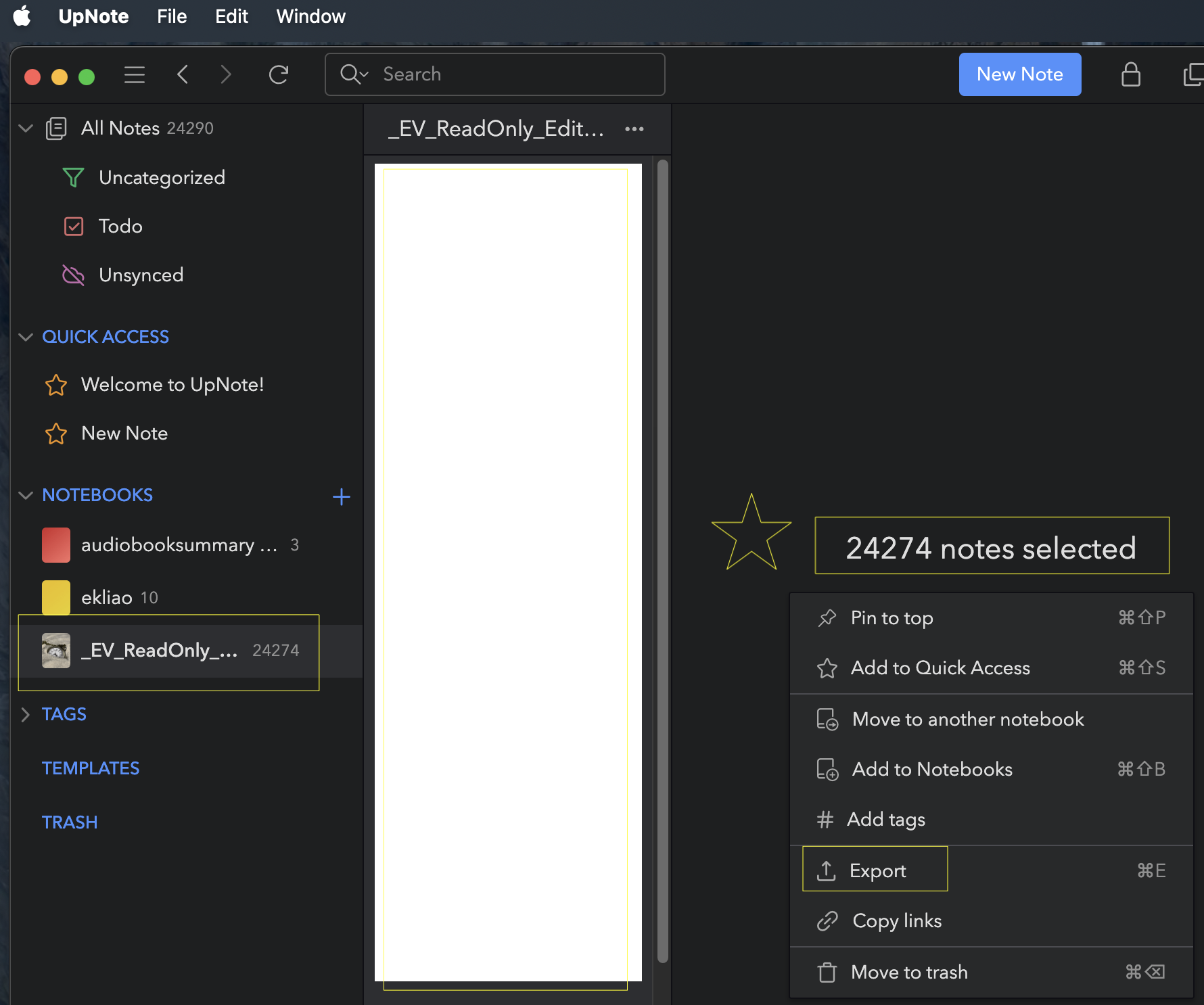Select the Todo filter
Image resolution: width=1204 pixels, height=1005 pixels.
(187, 226)
